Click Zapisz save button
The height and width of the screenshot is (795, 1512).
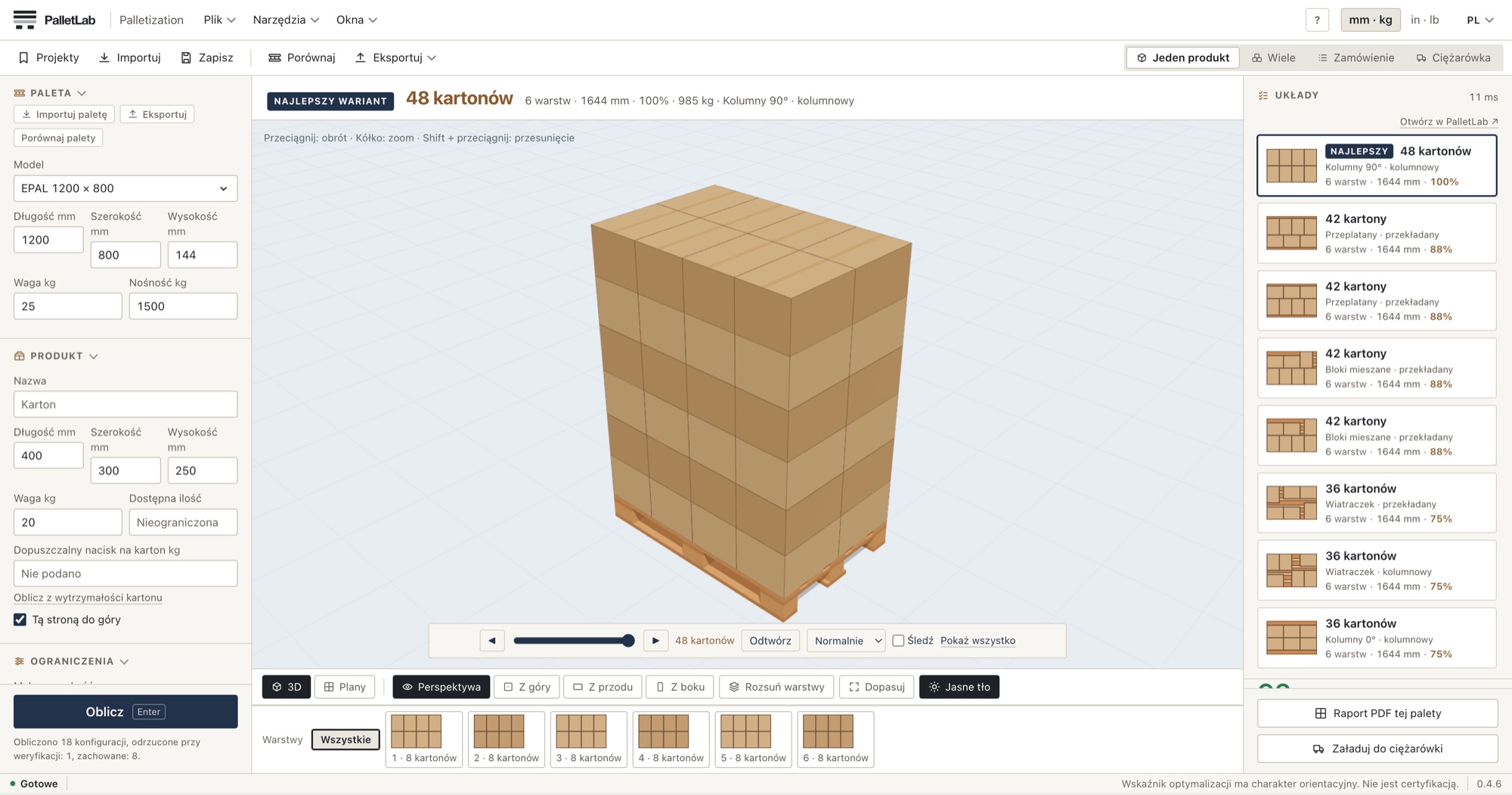207,57
